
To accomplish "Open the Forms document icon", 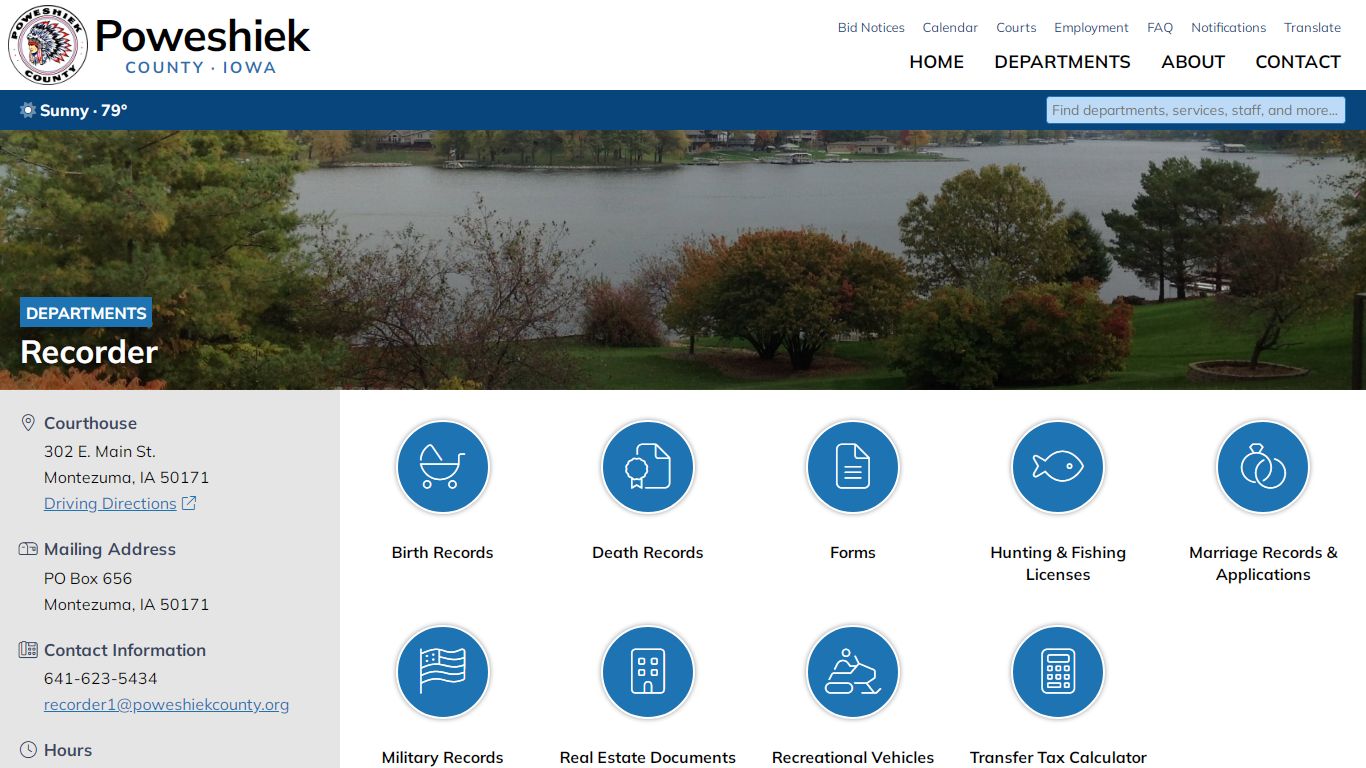I will pyautogui.click(x=852, y=467).
